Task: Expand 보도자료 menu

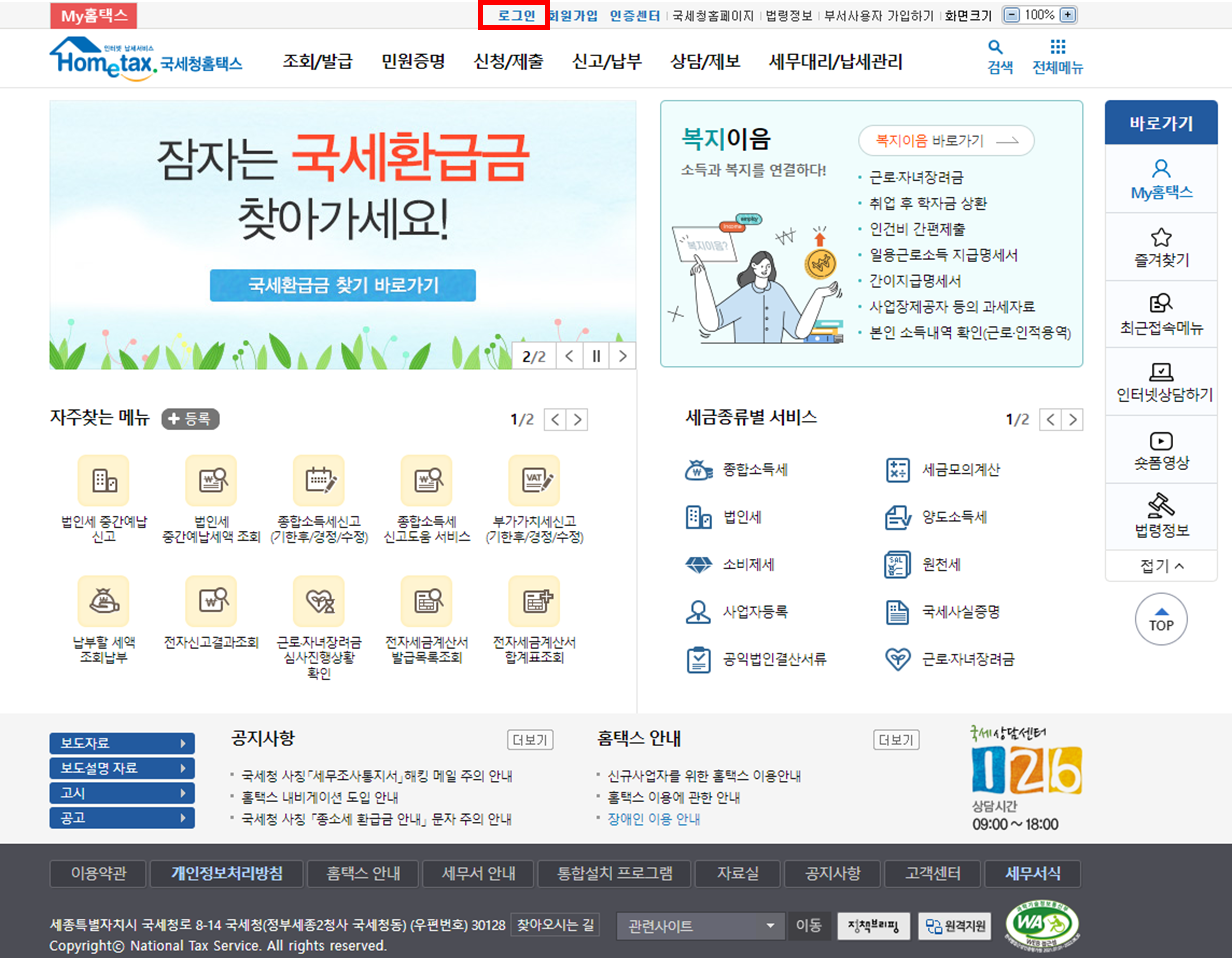Action: 122,743
